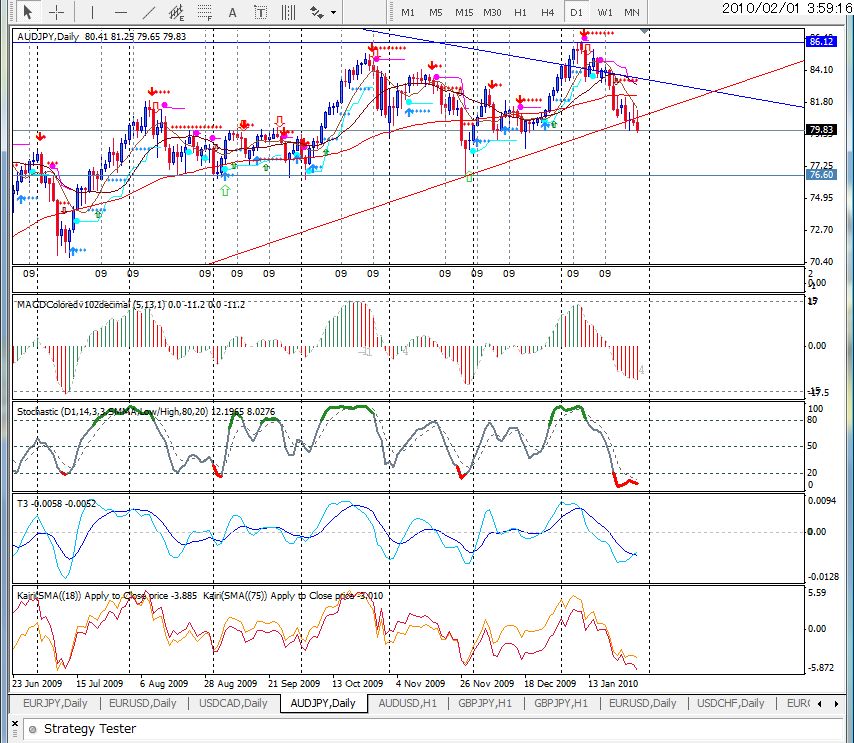The width and height of the screenshot is (854, 743).
Task: Choose the Vertical Line drawing tool
Action: pos(92,11)
